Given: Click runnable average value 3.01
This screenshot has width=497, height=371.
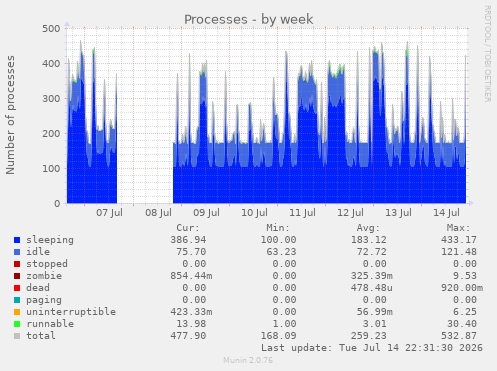Looking at the screenshot, I should tap(375, 324).
